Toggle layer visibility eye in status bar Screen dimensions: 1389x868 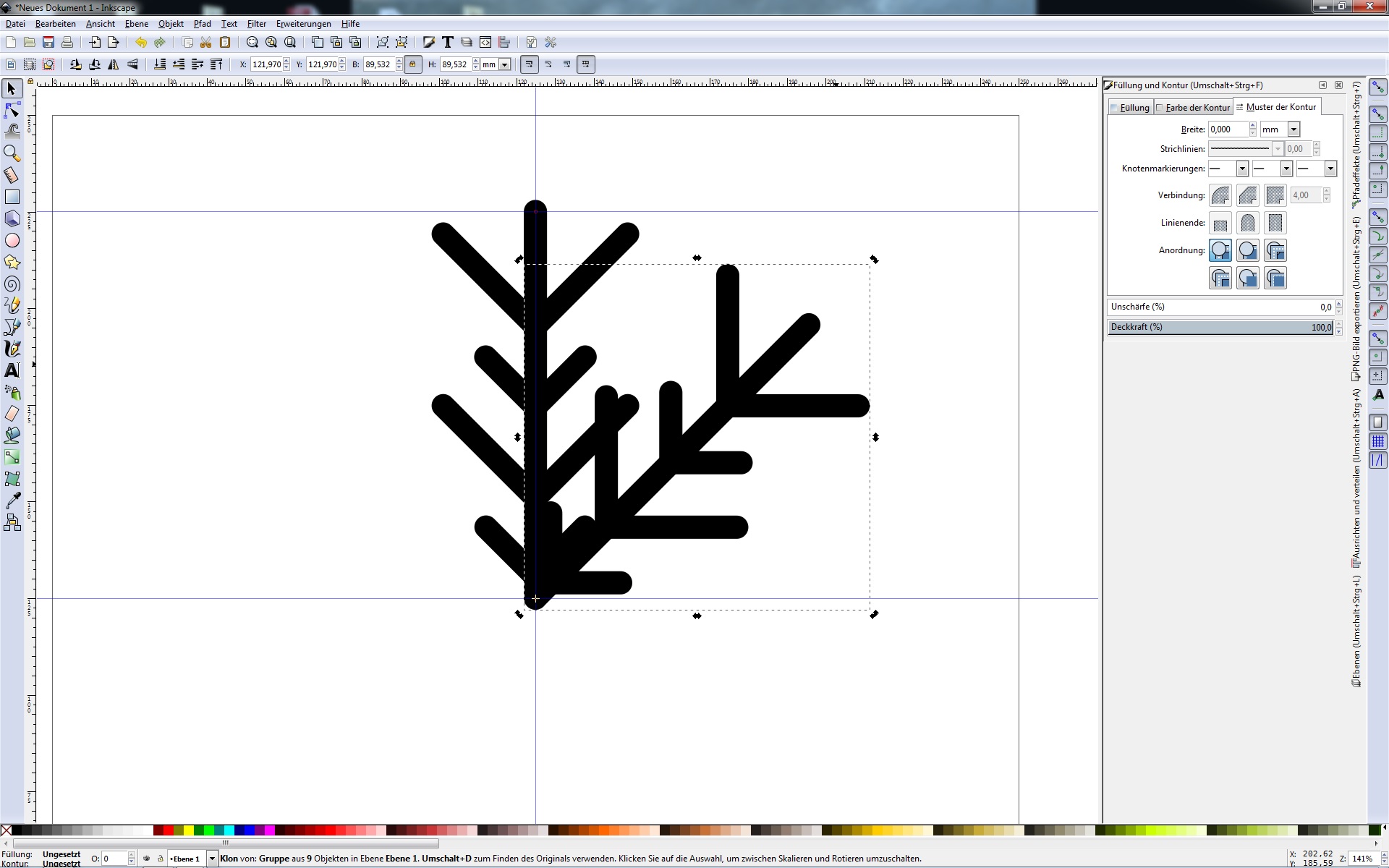coord(147,859)
